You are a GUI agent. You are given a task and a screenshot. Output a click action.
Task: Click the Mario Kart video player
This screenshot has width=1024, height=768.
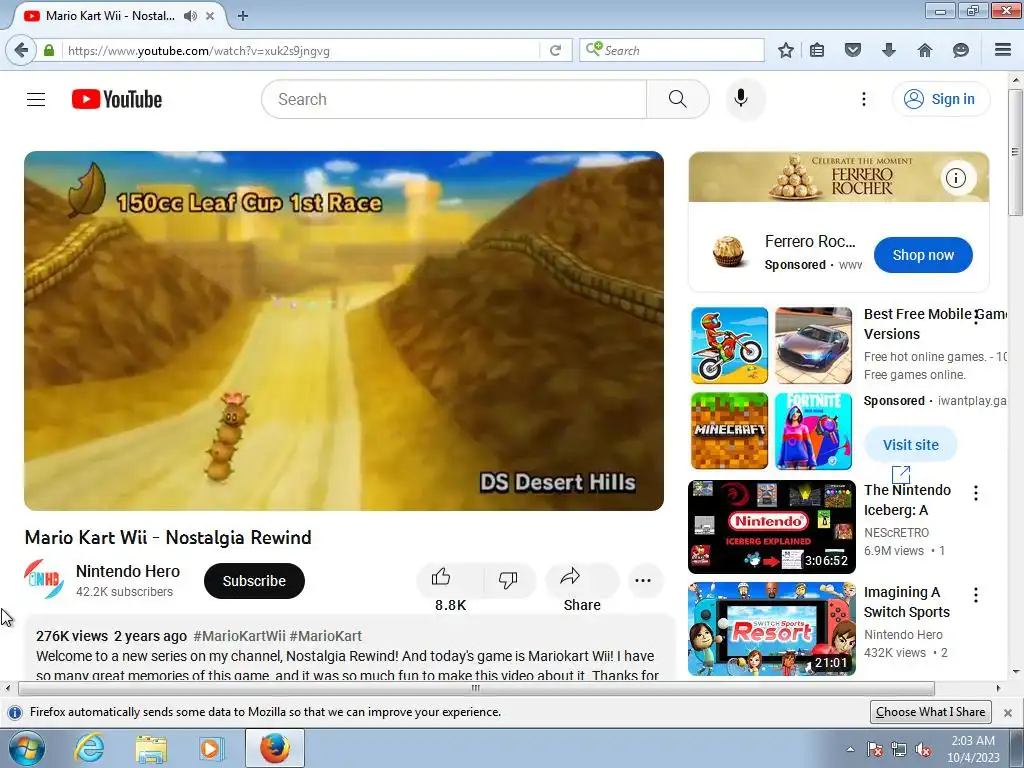(x=344, y=331)
